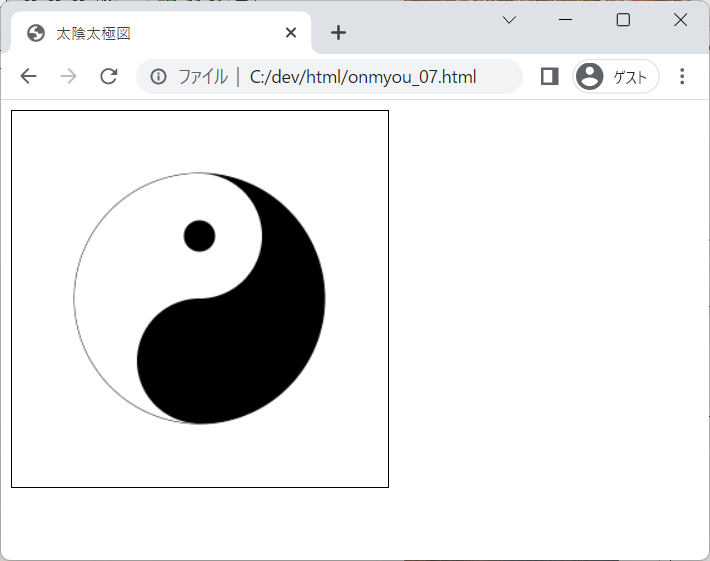This screenshot has width=710, height=561.
Task: Click the forward navigation arrow
Action: [68, 76]
